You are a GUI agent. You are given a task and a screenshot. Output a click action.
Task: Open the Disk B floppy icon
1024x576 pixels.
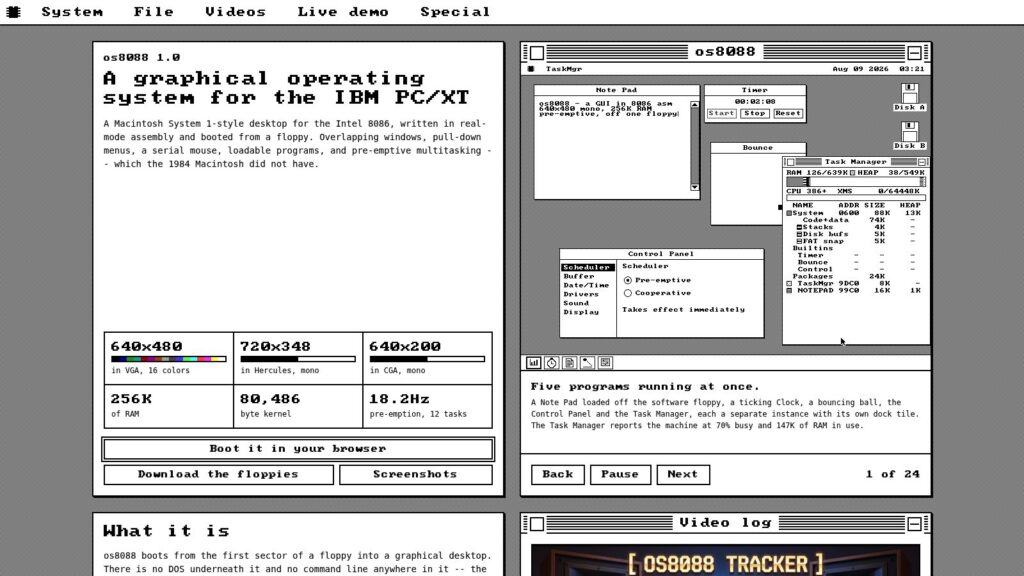click(x=910, y=136)
